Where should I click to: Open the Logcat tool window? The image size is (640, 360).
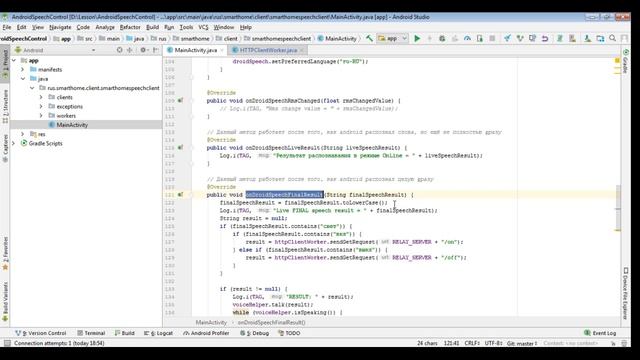tap(158, 333)
